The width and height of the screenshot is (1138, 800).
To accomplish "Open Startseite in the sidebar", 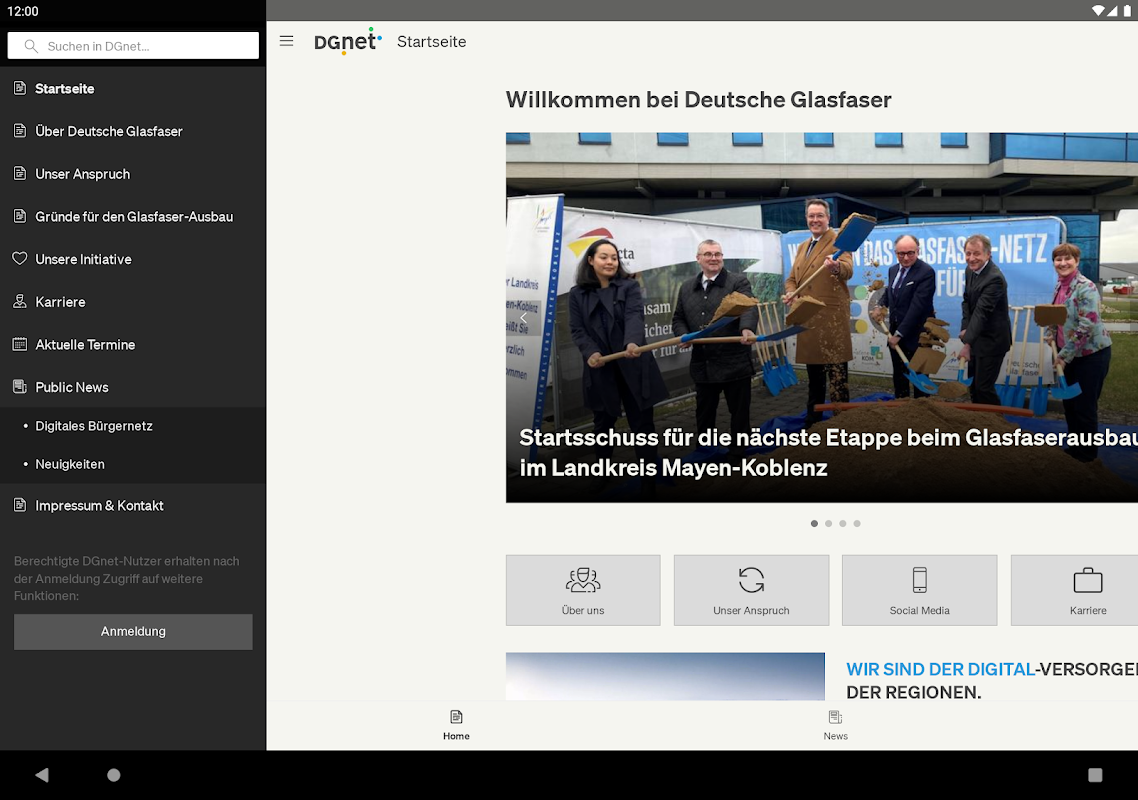I will tap(133, 89).
